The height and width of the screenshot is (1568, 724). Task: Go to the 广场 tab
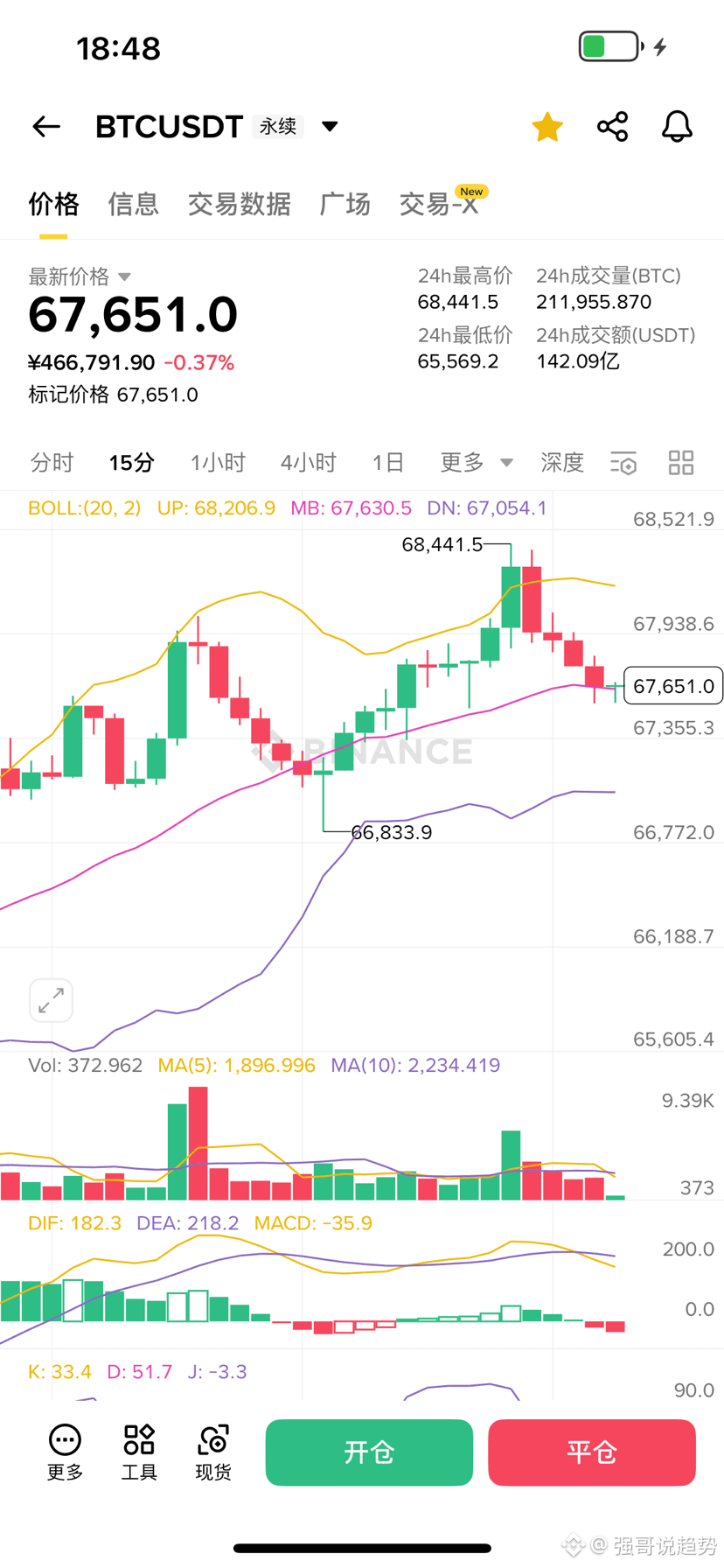(x=345, y=204)
